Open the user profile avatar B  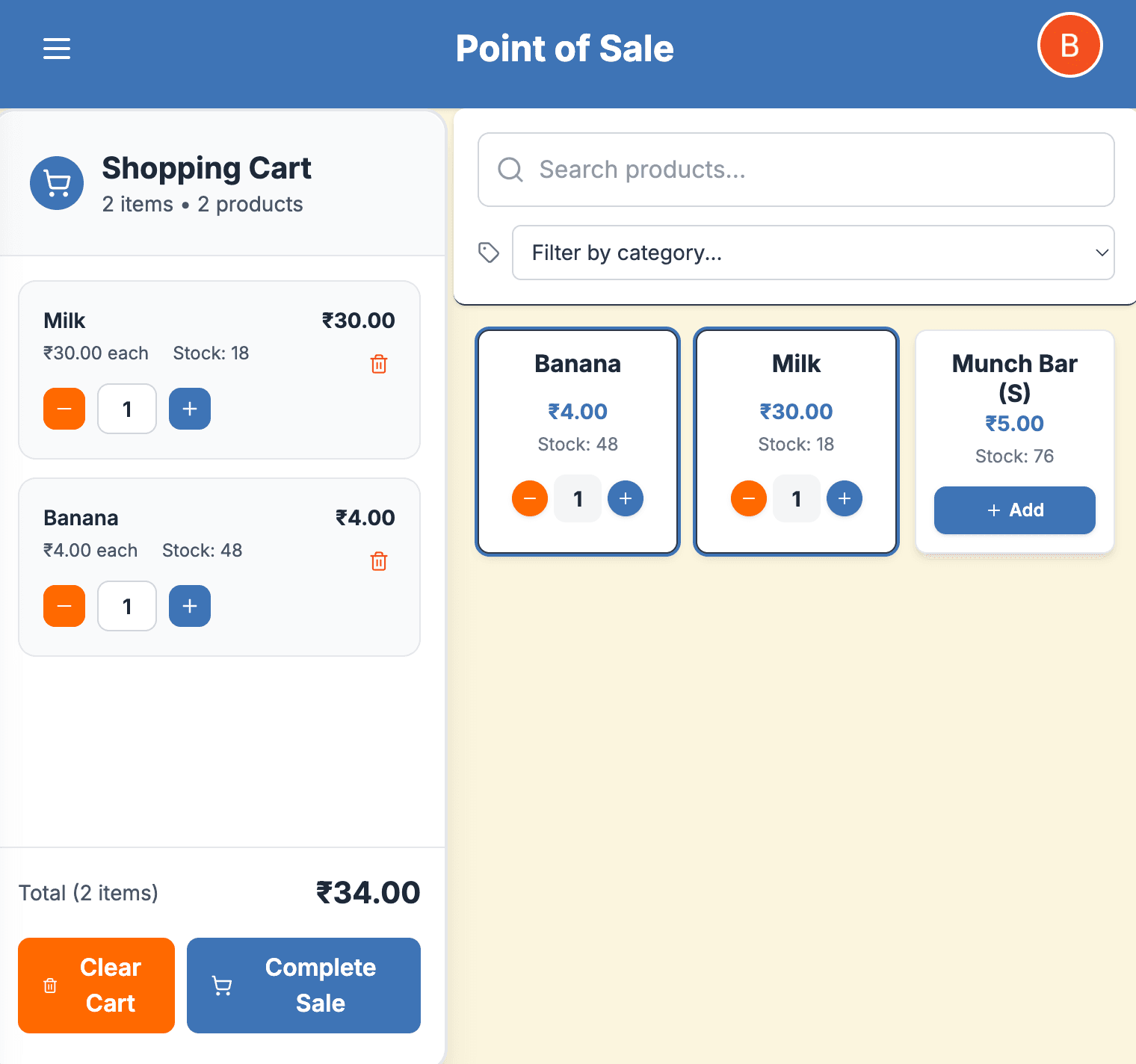click(x=1069, y=46)
